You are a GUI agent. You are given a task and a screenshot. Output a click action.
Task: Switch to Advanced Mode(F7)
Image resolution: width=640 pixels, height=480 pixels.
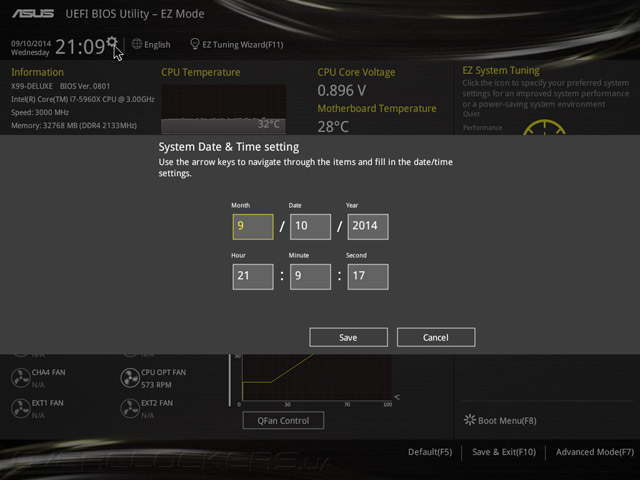(595, 452)
